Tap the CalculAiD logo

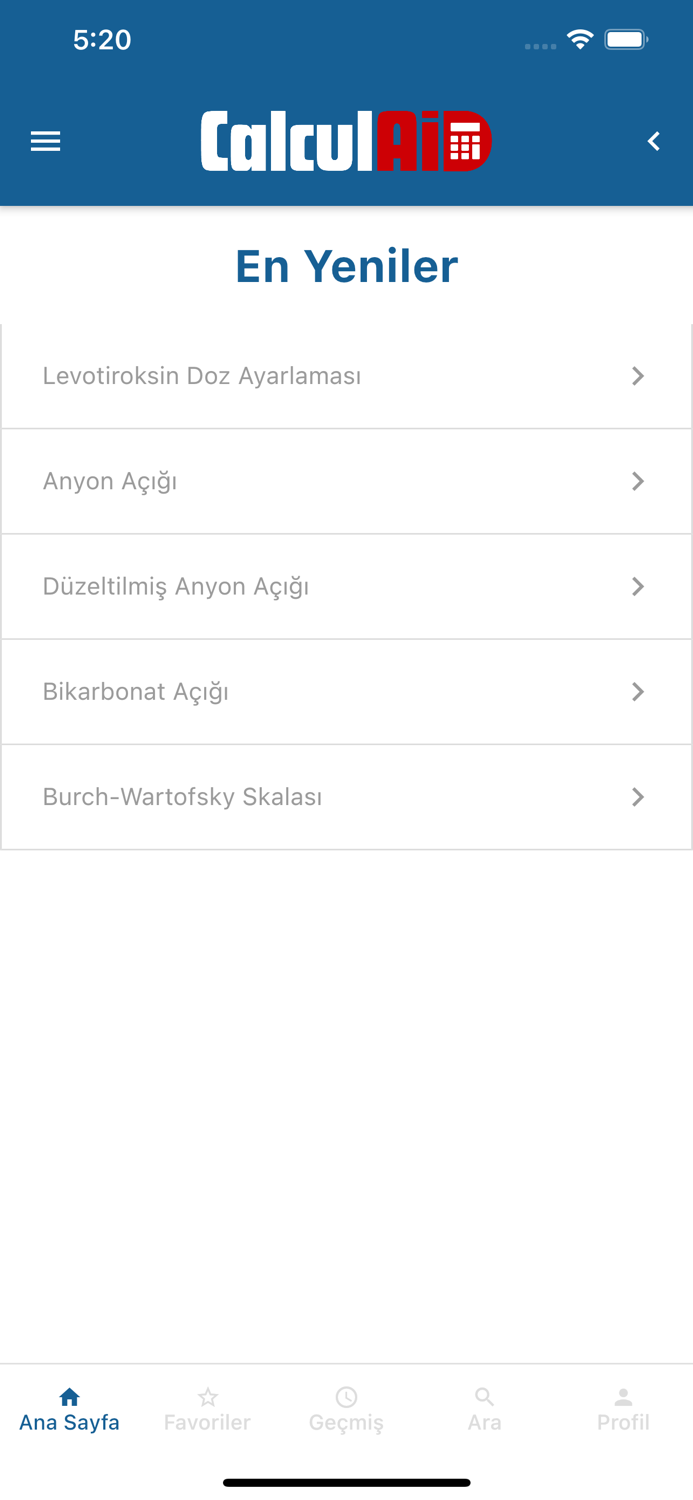click(346, 141)
